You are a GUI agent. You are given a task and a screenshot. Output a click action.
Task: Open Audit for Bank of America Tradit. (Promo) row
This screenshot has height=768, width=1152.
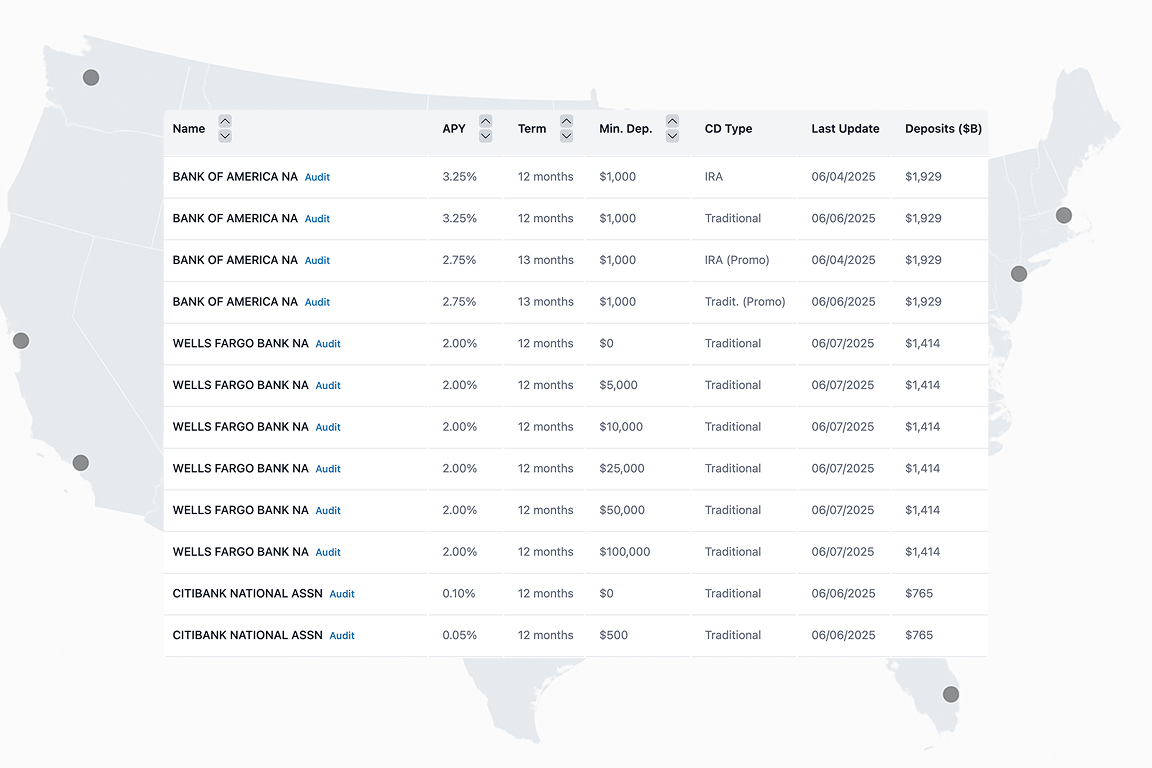(x=317, y=302)
